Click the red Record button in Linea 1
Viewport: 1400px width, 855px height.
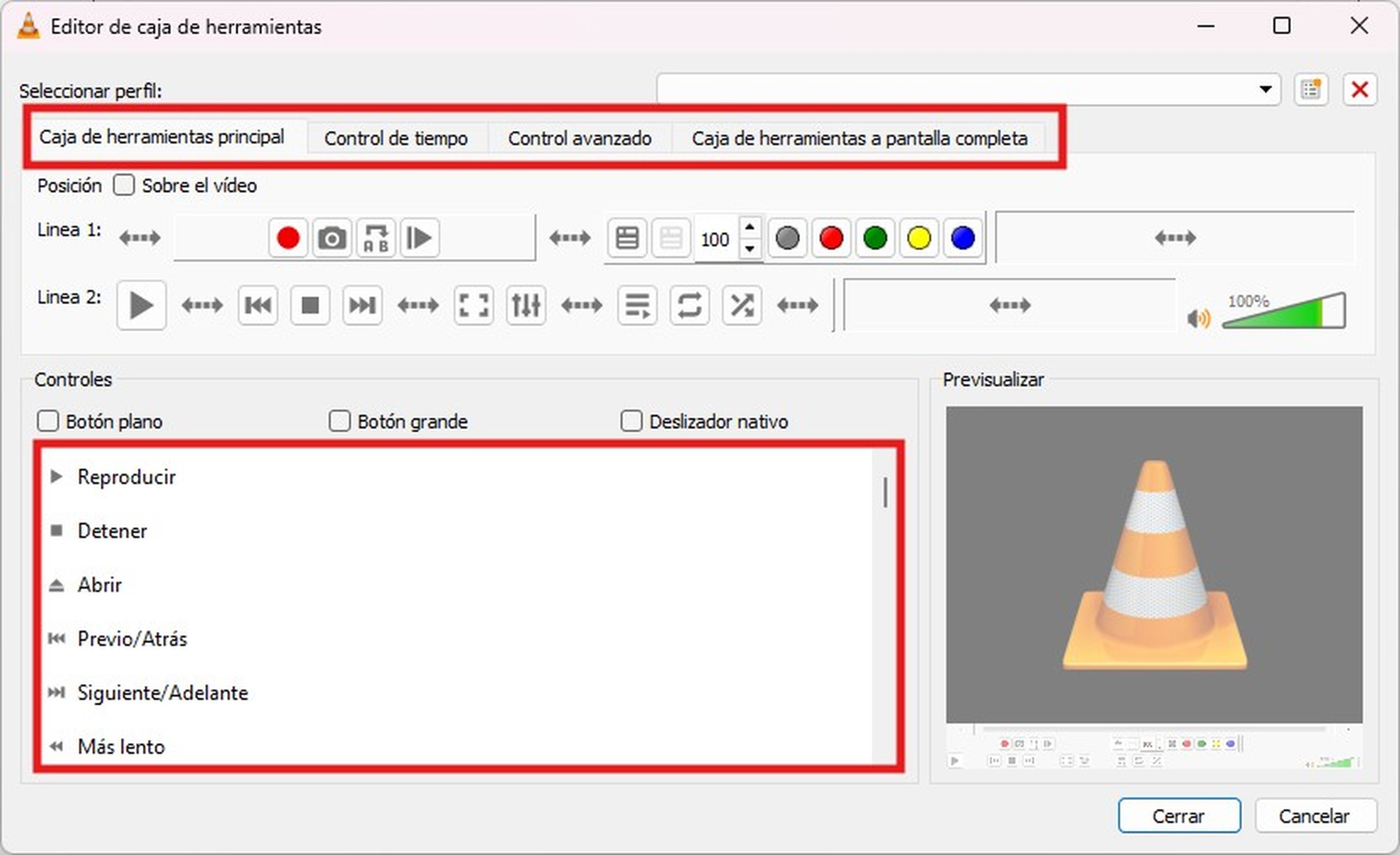click(288, 238)
